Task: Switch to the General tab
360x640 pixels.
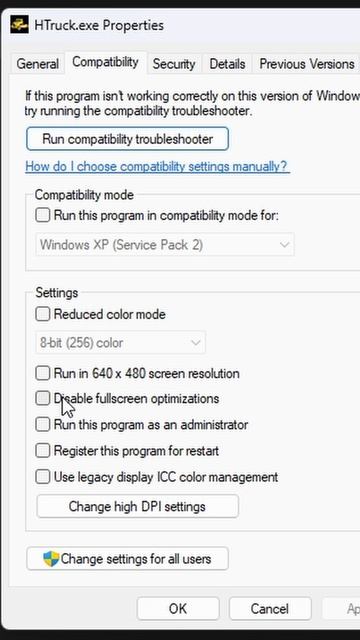Action: tap(38, 64)
